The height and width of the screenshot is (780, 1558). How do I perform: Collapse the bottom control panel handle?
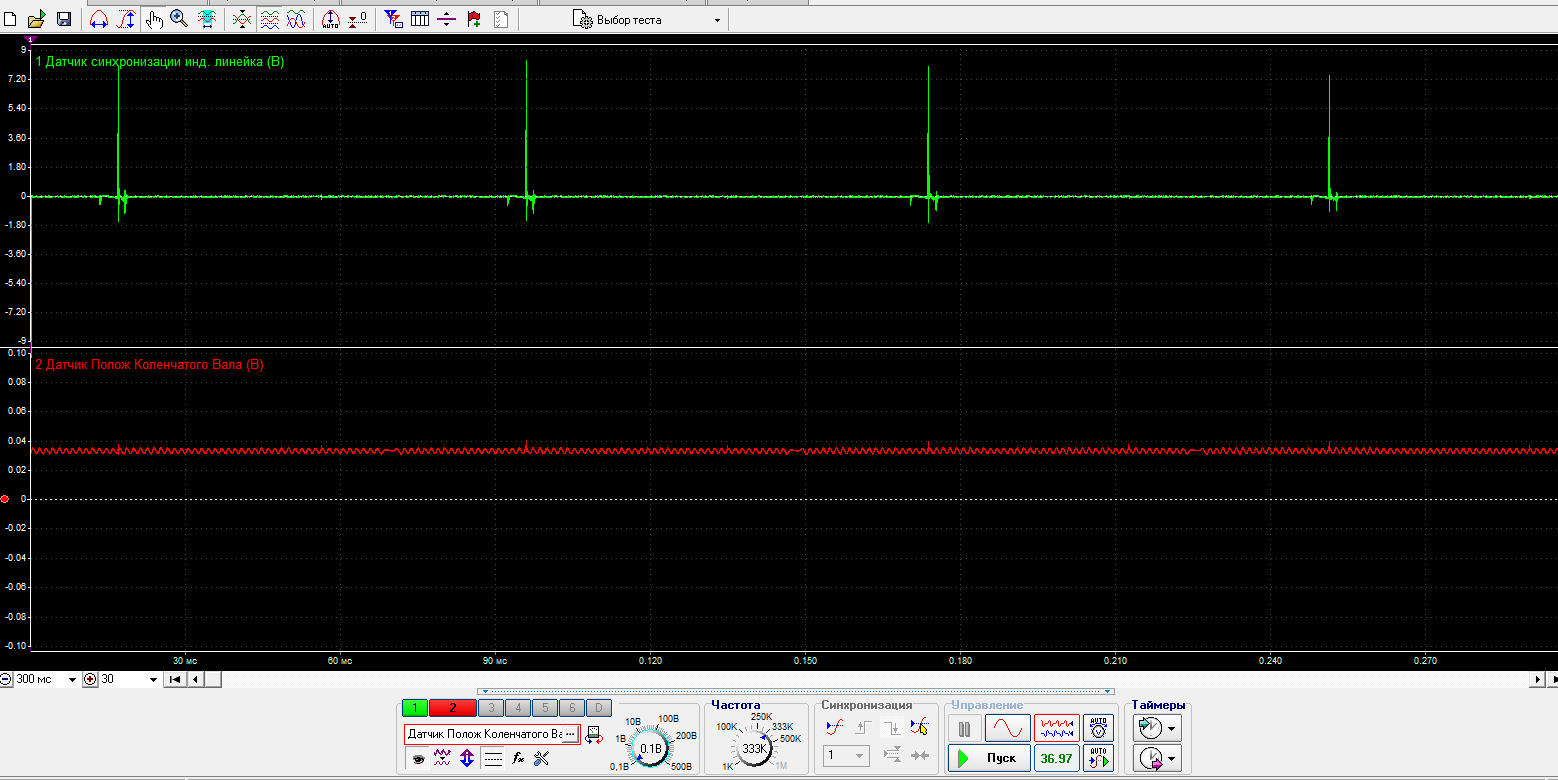797,691
